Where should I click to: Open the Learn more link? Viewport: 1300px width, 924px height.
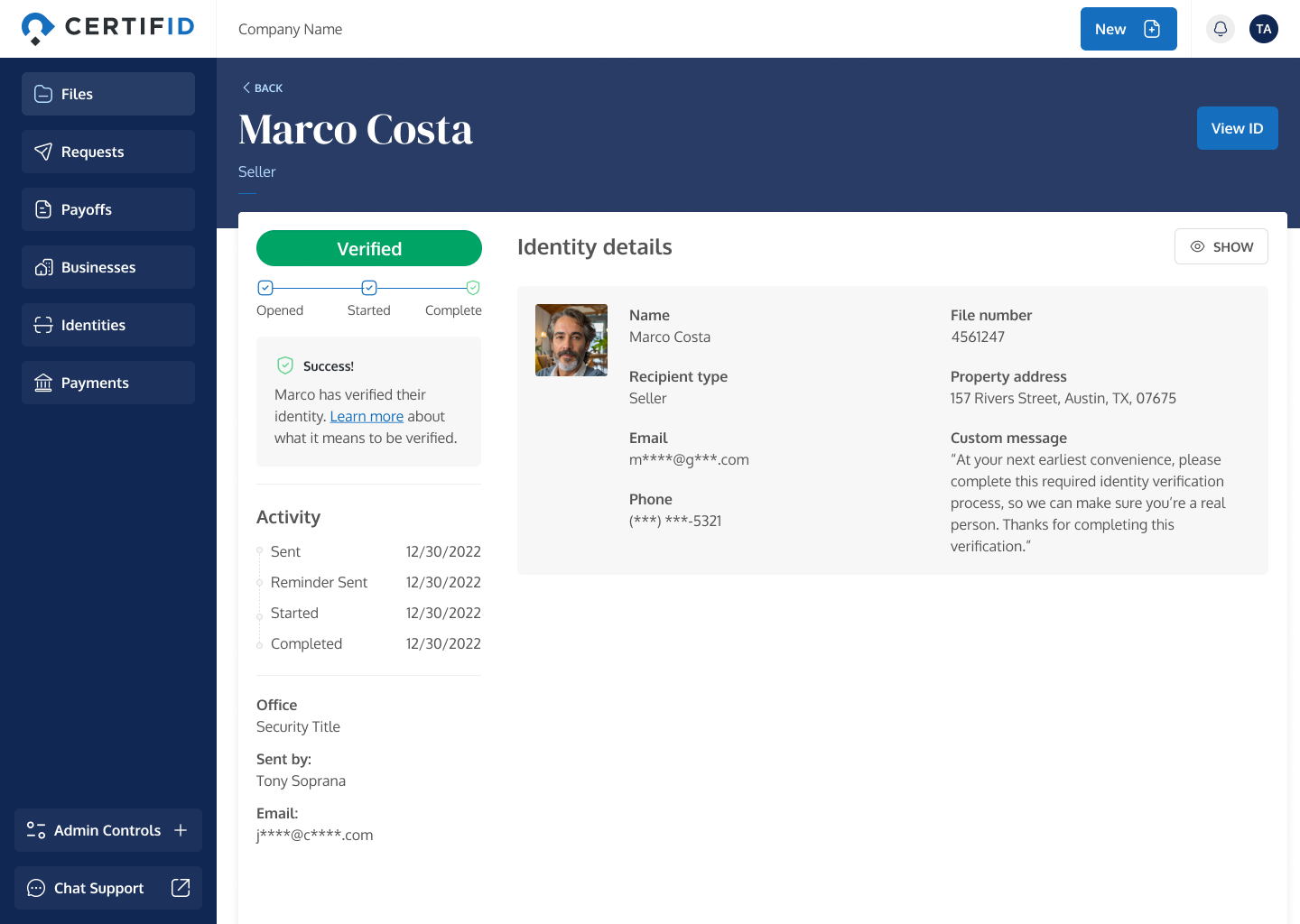(367, 416)
